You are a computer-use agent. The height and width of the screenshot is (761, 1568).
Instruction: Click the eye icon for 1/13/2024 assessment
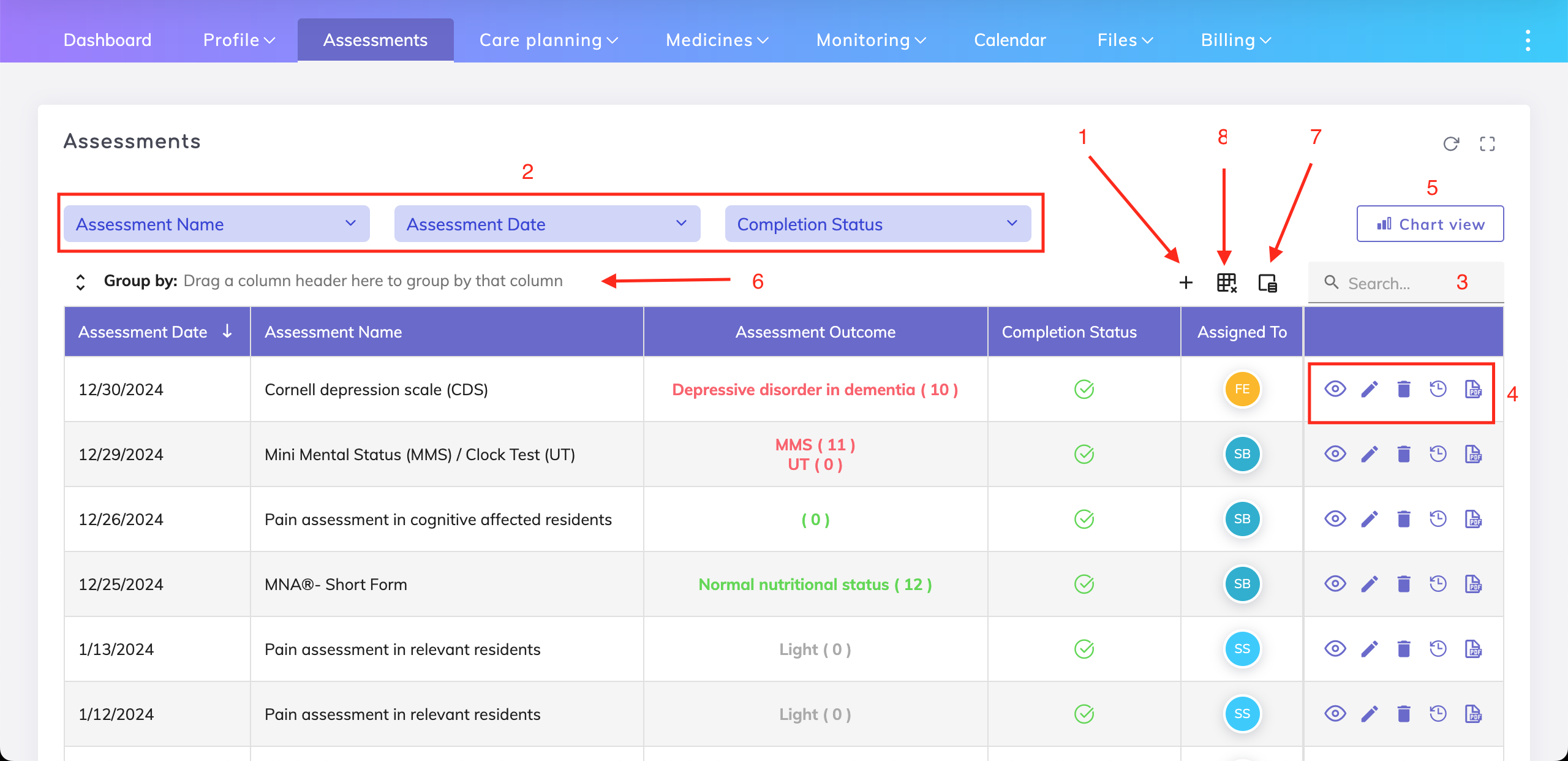[x=1335, y=649]
